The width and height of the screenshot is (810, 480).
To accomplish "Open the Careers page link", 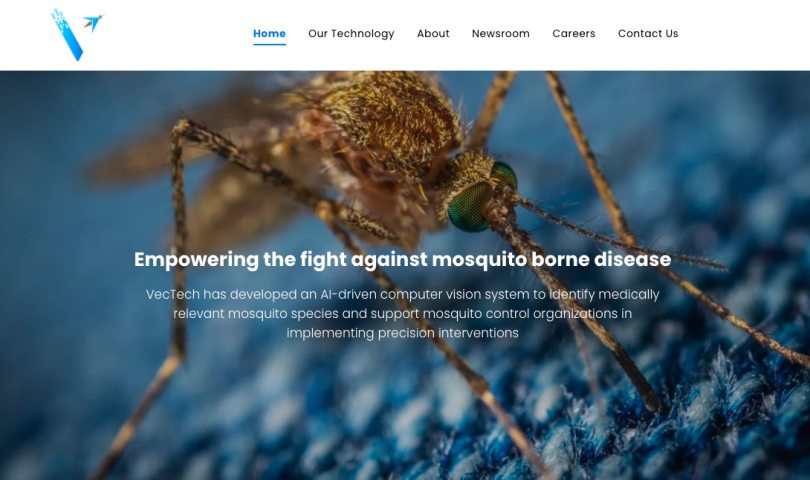I will tap(573, 34).
